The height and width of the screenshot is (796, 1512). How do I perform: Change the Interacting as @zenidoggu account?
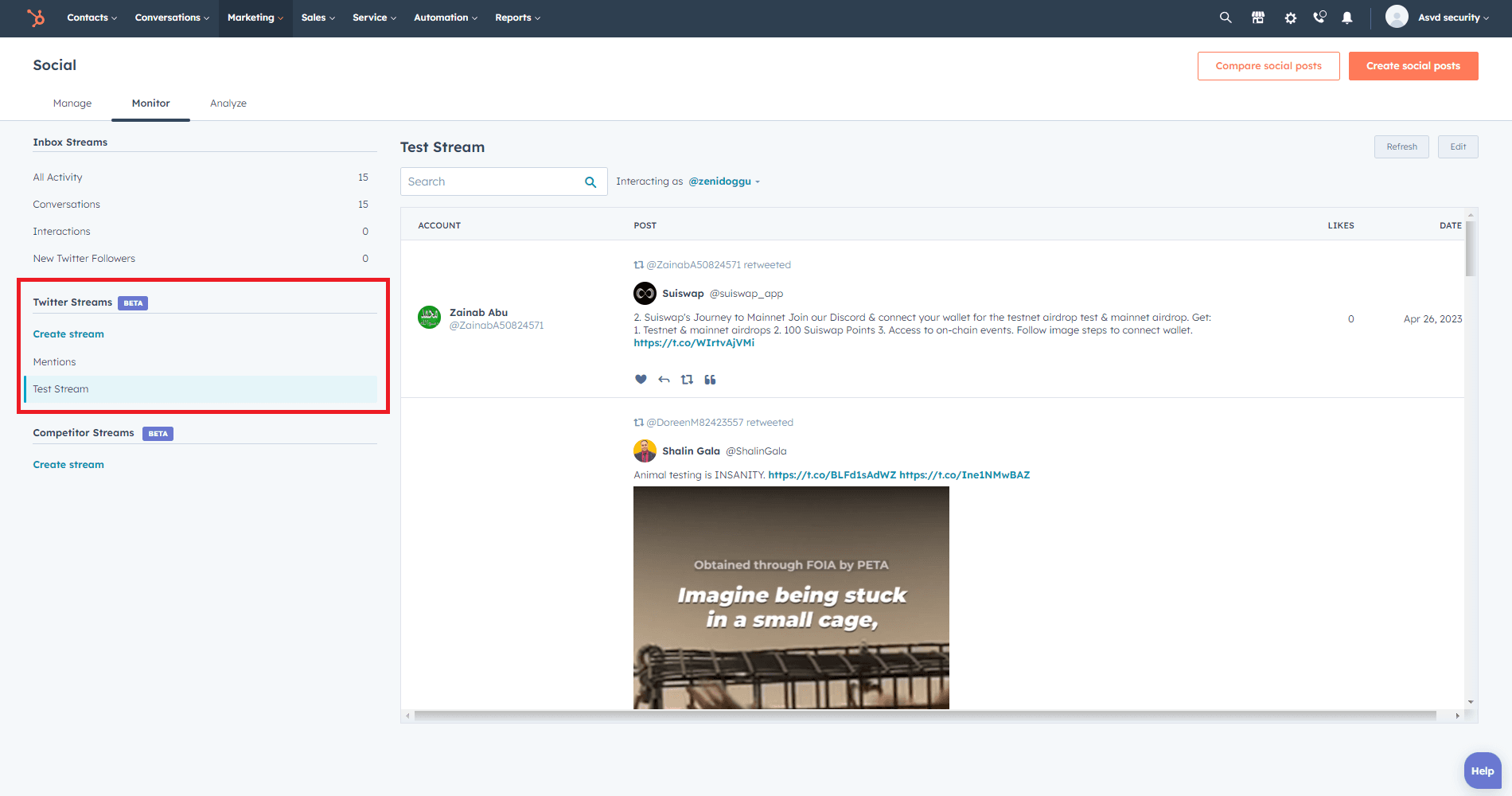(724, 181)
